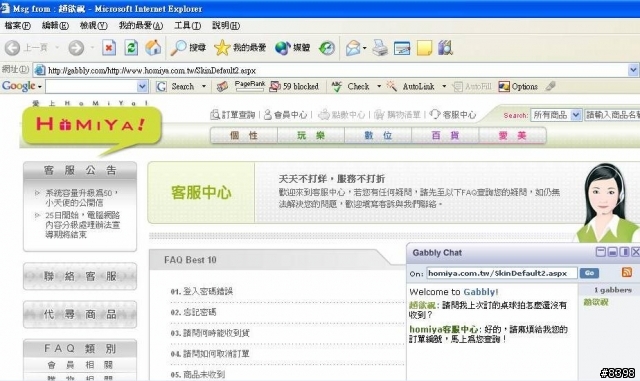Select the 個性 category tab

(x=244, y=136)
